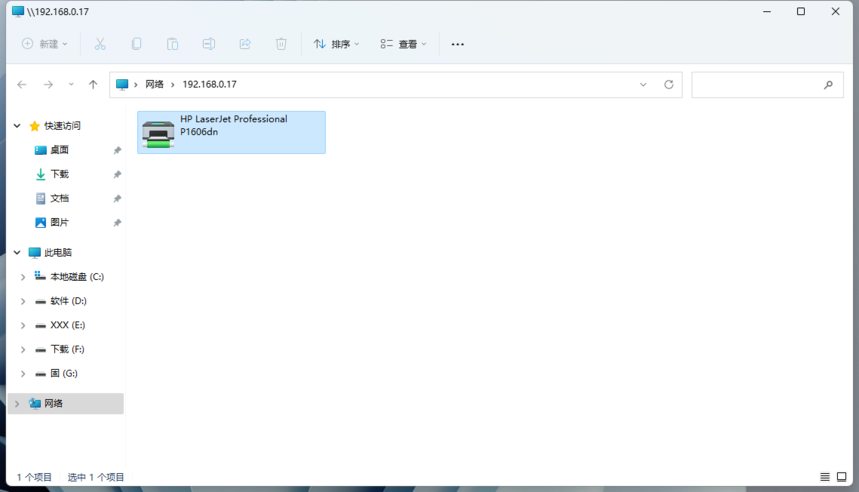The image size is (859, 492).
Task: Select 下载 (F:) drive
Action: pyautogui.click(x=67, y=349)
